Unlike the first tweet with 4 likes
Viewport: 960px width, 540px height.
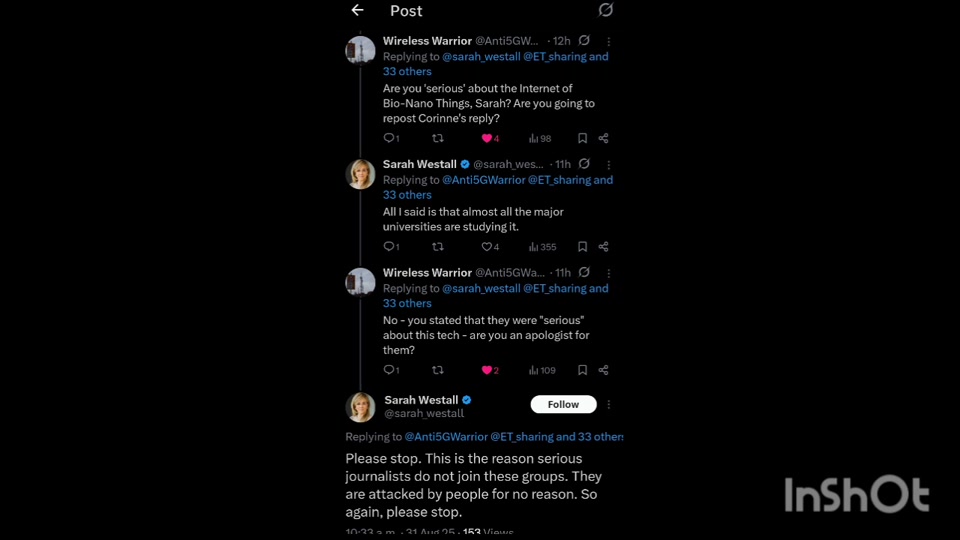(x=489, y=138)
